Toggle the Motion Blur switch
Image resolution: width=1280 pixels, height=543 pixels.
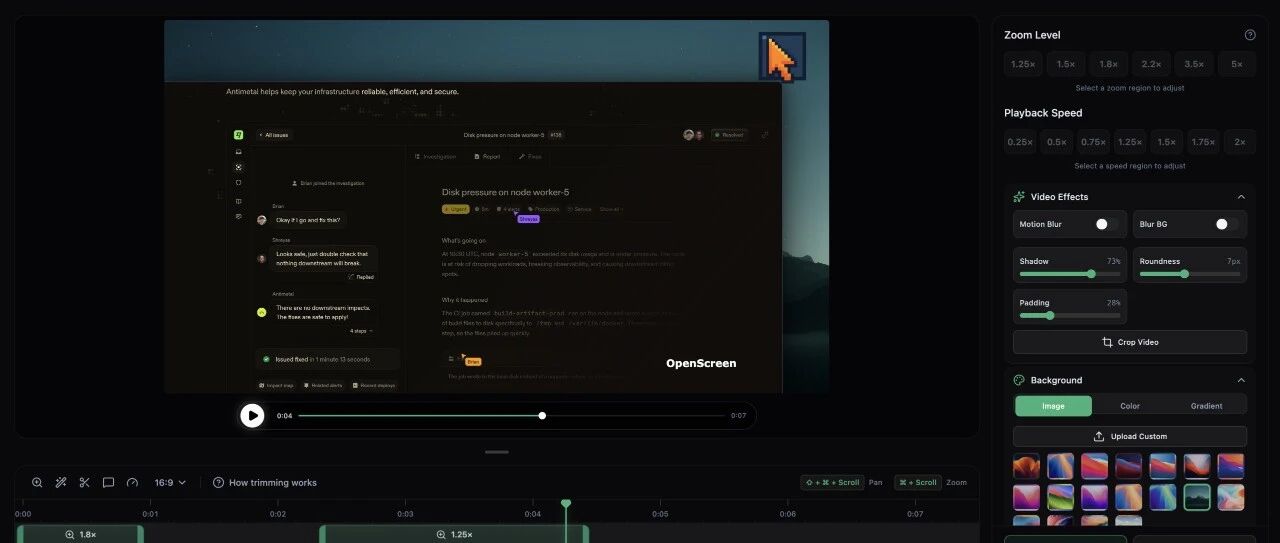1106,224
